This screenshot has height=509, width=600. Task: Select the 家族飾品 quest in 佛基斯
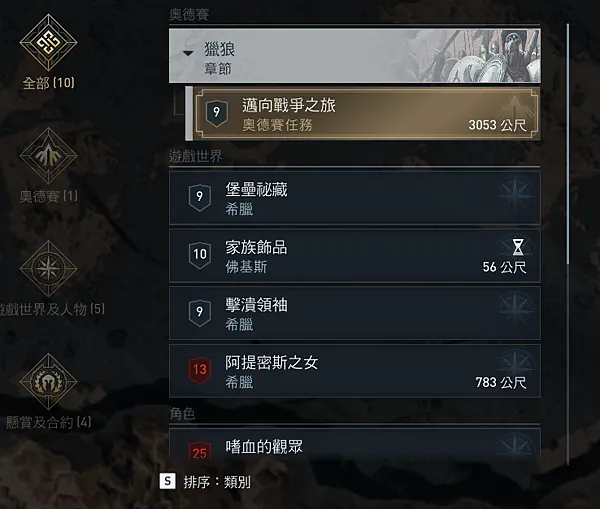355,256
